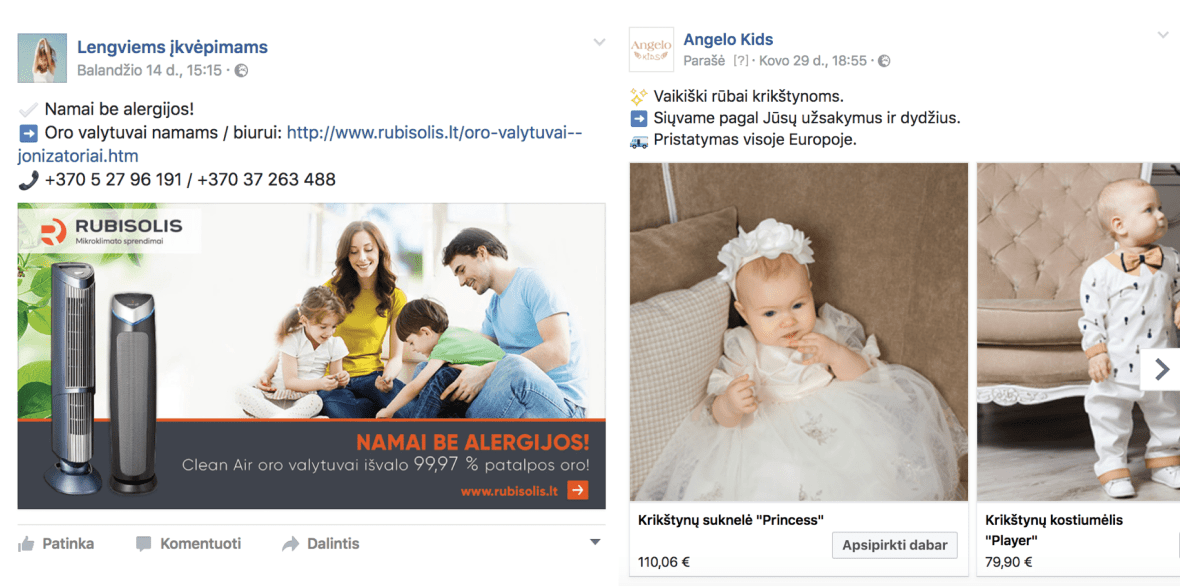Click the Komentuoti speech bubble icon

click(144, 543)
